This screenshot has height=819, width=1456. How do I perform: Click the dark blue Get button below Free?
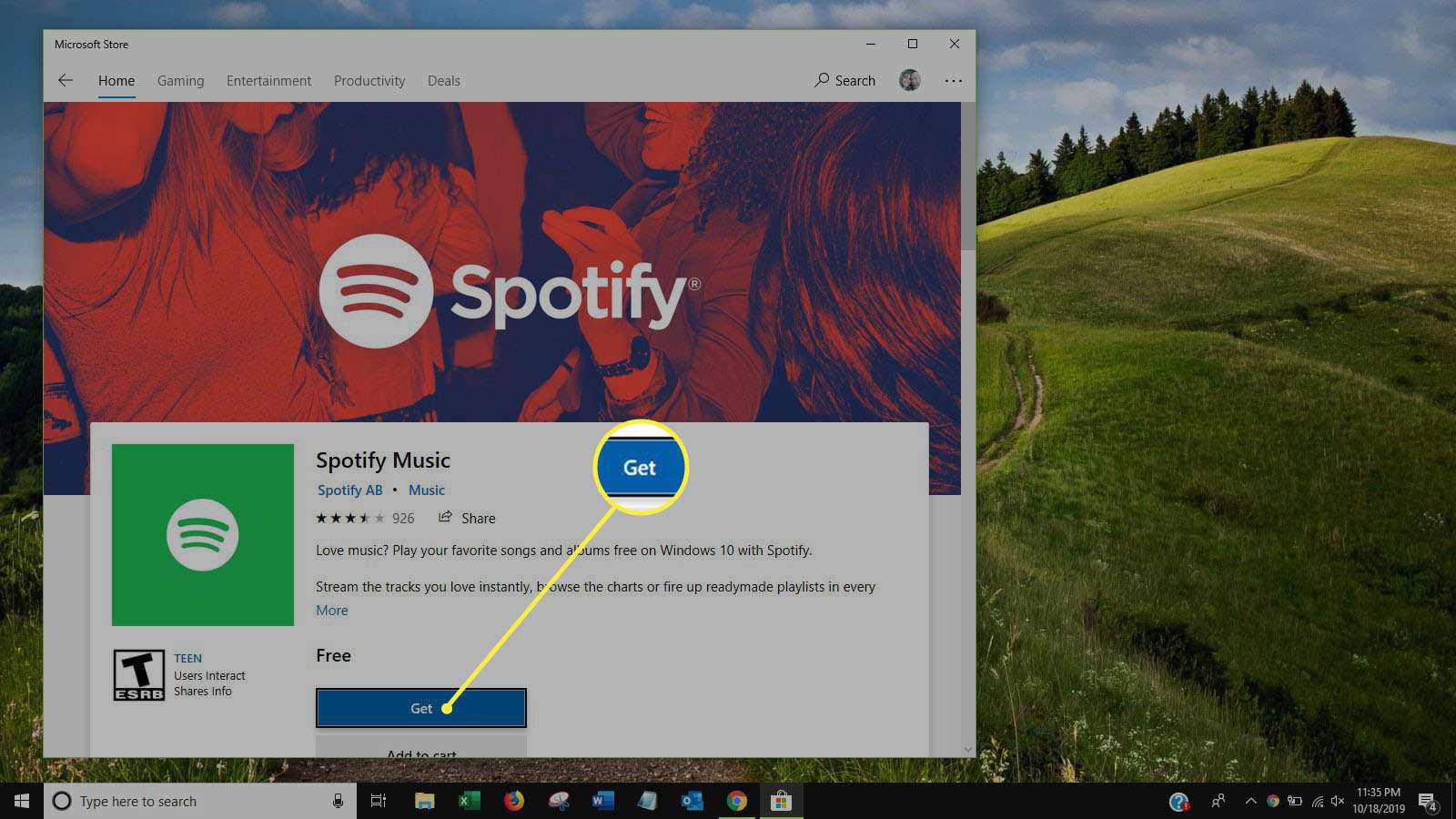(421, 708)
